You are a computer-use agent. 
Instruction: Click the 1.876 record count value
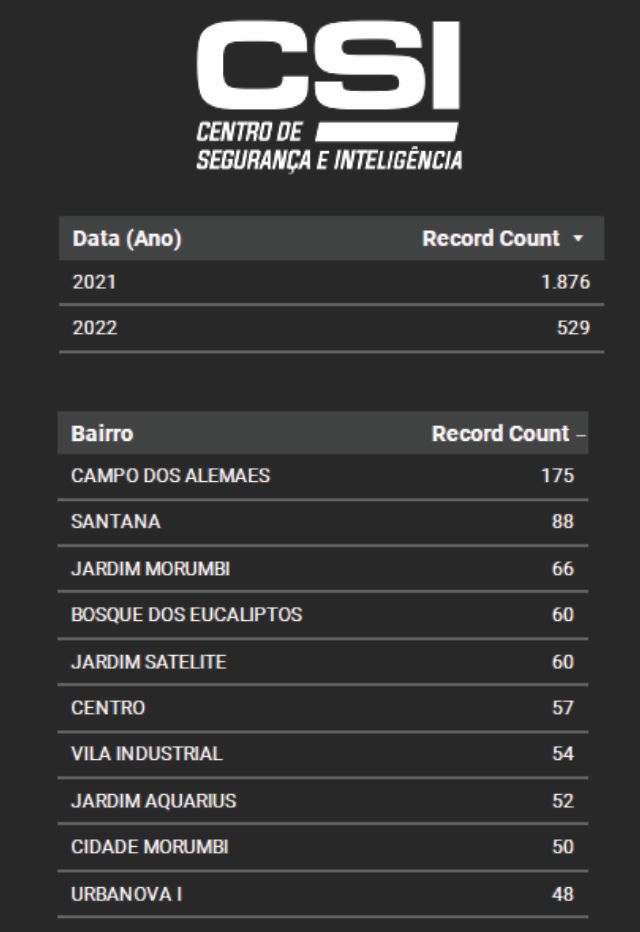point(565,282)
